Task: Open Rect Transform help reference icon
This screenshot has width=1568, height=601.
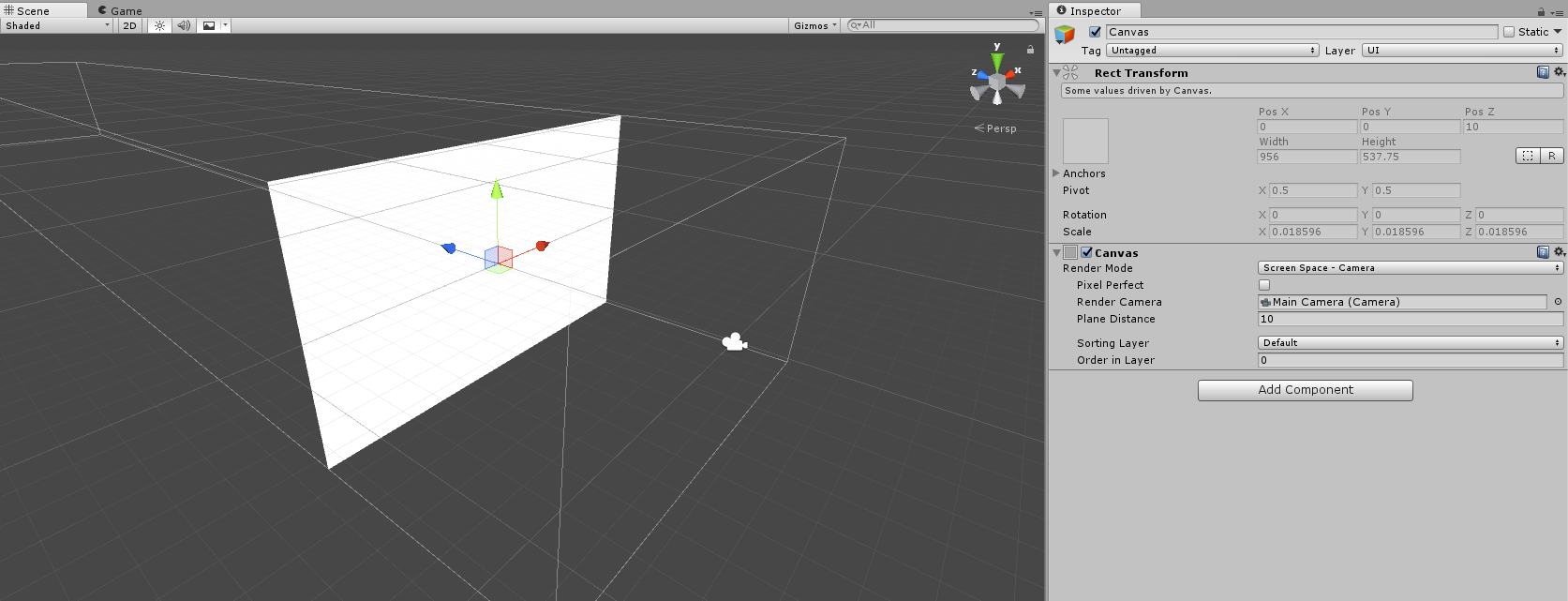Action: tap(1543, 72)
